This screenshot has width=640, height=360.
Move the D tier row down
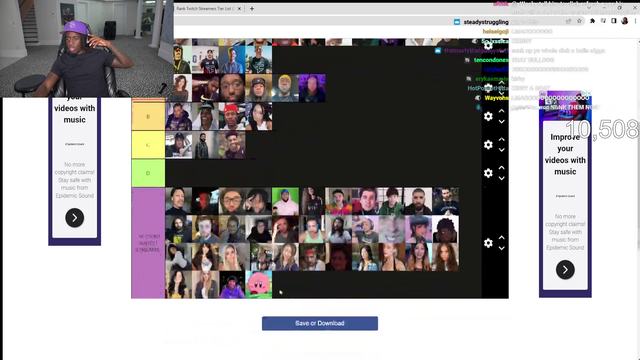tap(502, 178)
